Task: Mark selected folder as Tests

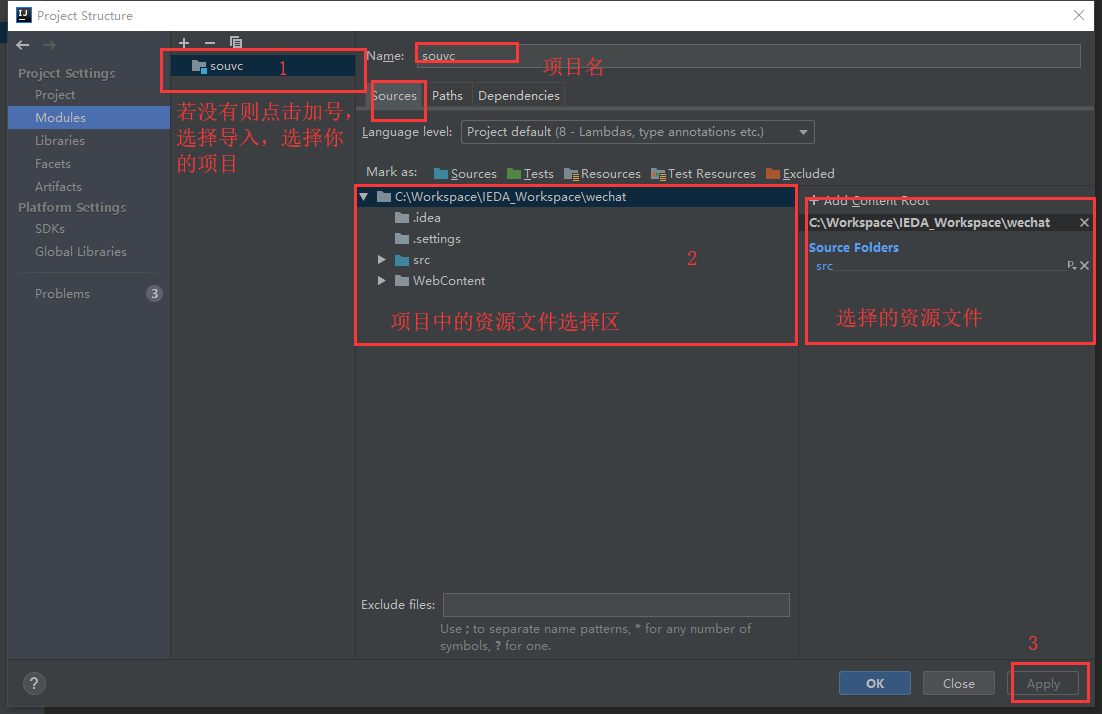Action: coord(531,174)
